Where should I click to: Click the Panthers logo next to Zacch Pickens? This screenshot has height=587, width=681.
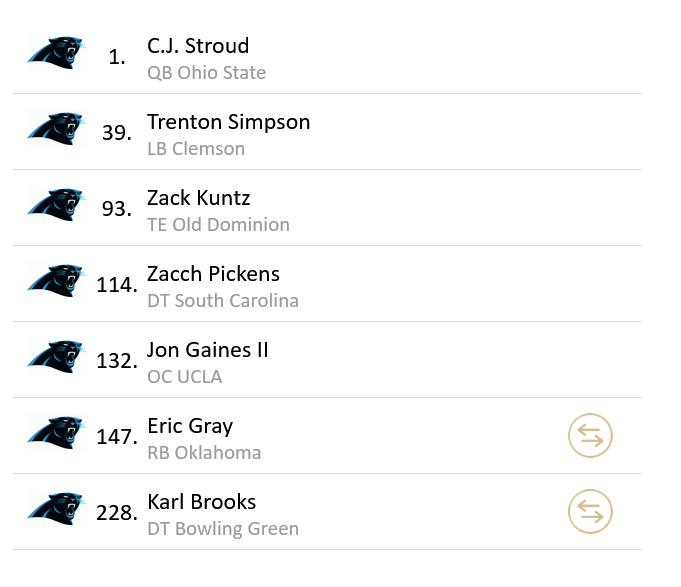[56, 281]
